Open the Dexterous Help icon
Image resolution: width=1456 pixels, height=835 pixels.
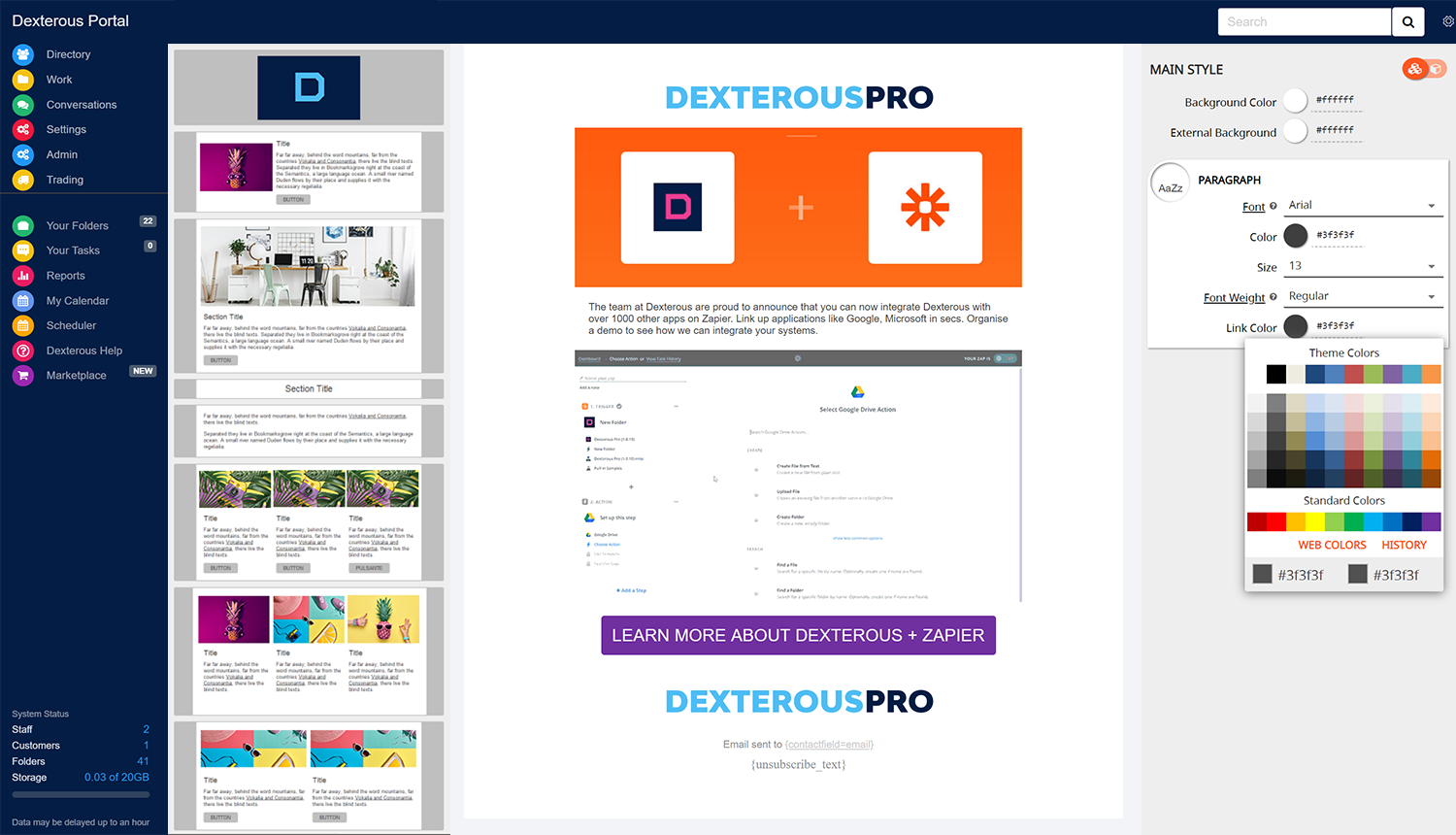click(x=23, y=351)
